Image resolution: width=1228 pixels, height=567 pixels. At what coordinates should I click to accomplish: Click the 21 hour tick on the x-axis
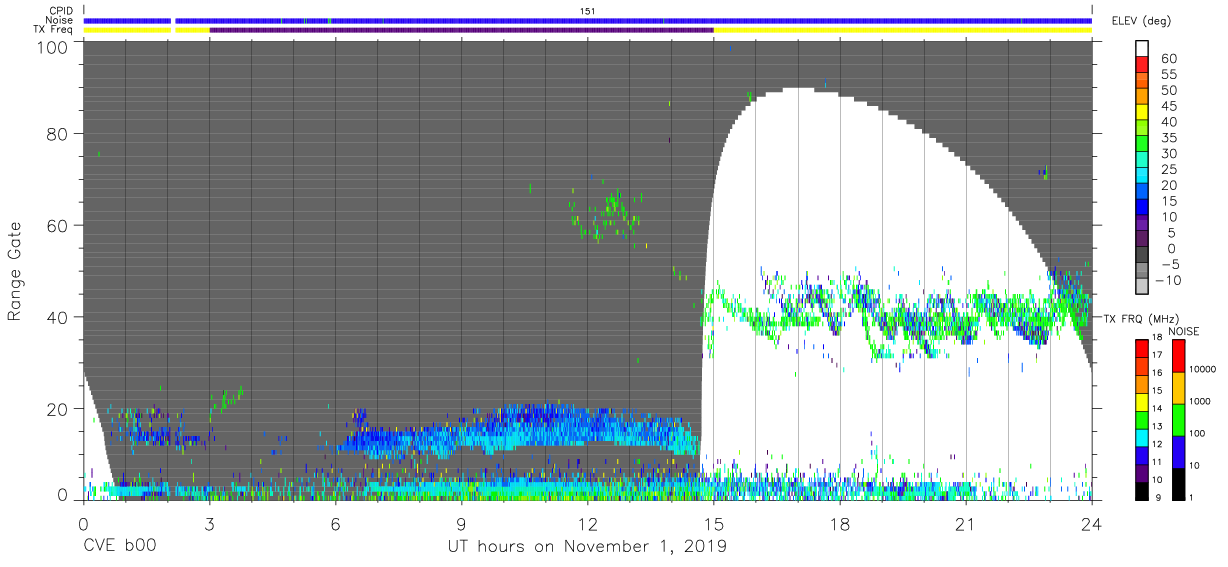click(966, 523)
